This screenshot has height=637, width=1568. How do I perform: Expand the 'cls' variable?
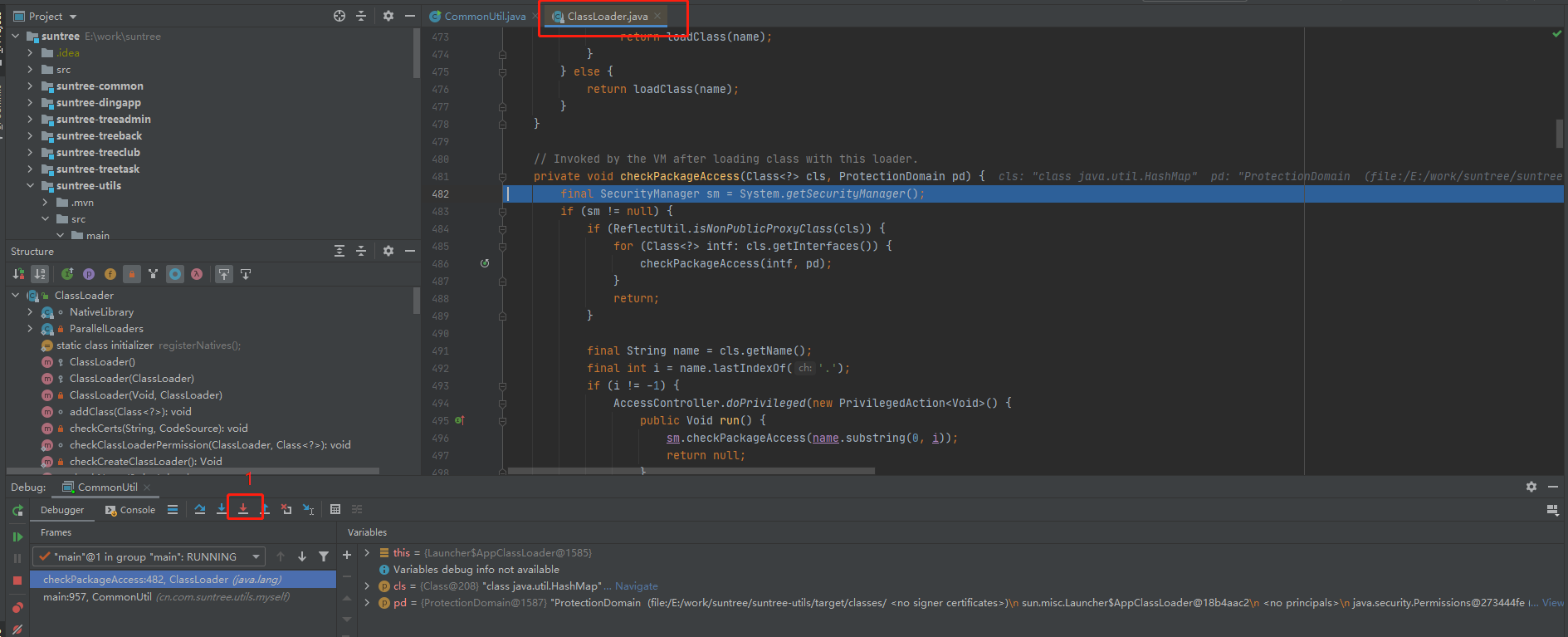pos(368,586)
